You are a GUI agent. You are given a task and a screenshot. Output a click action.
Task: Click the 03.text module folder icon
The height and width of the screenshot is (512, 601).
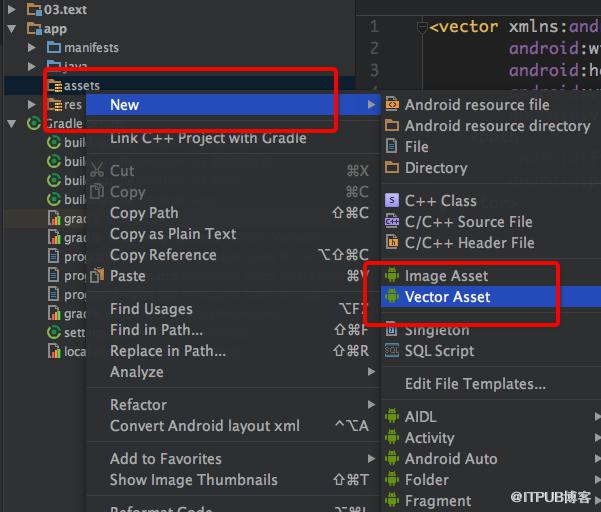(34, 9)
